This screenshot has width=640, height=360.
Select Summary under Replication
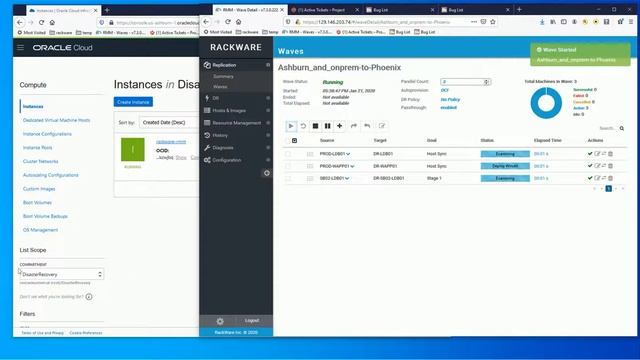click(x=223, y=76)
